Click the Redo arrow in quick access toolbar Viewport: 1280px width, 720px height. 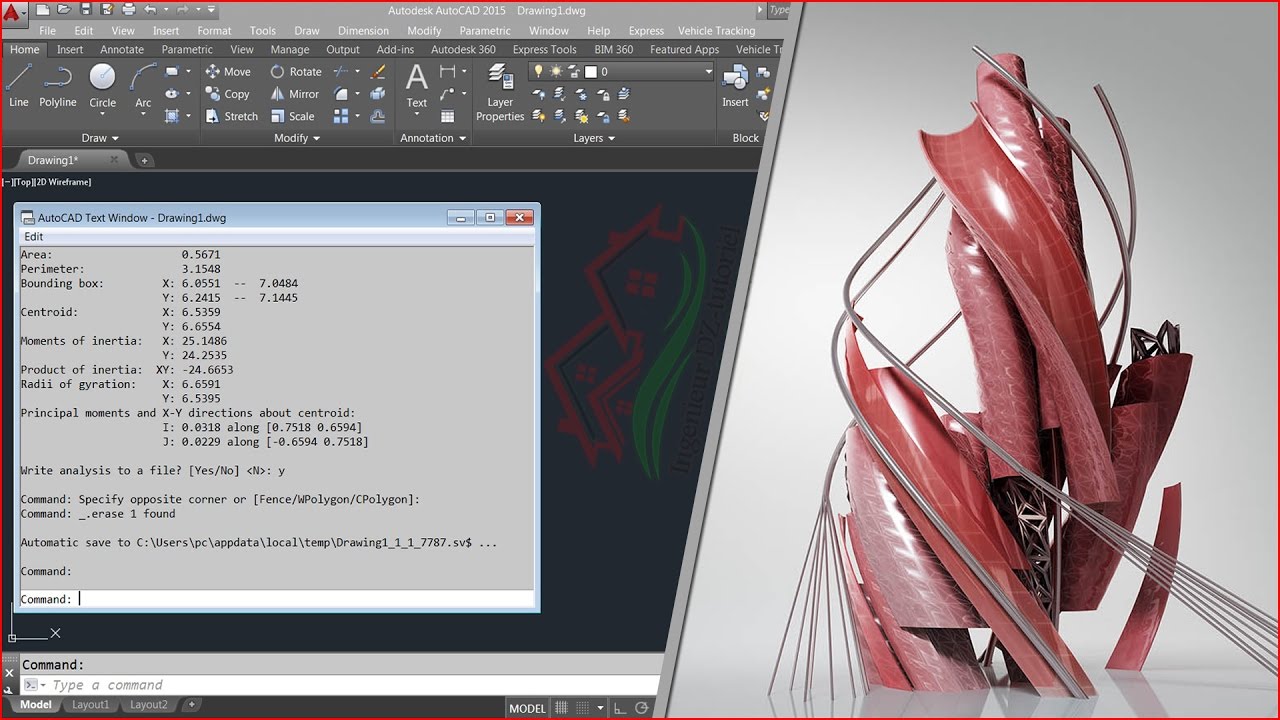[x=181, y=10]
